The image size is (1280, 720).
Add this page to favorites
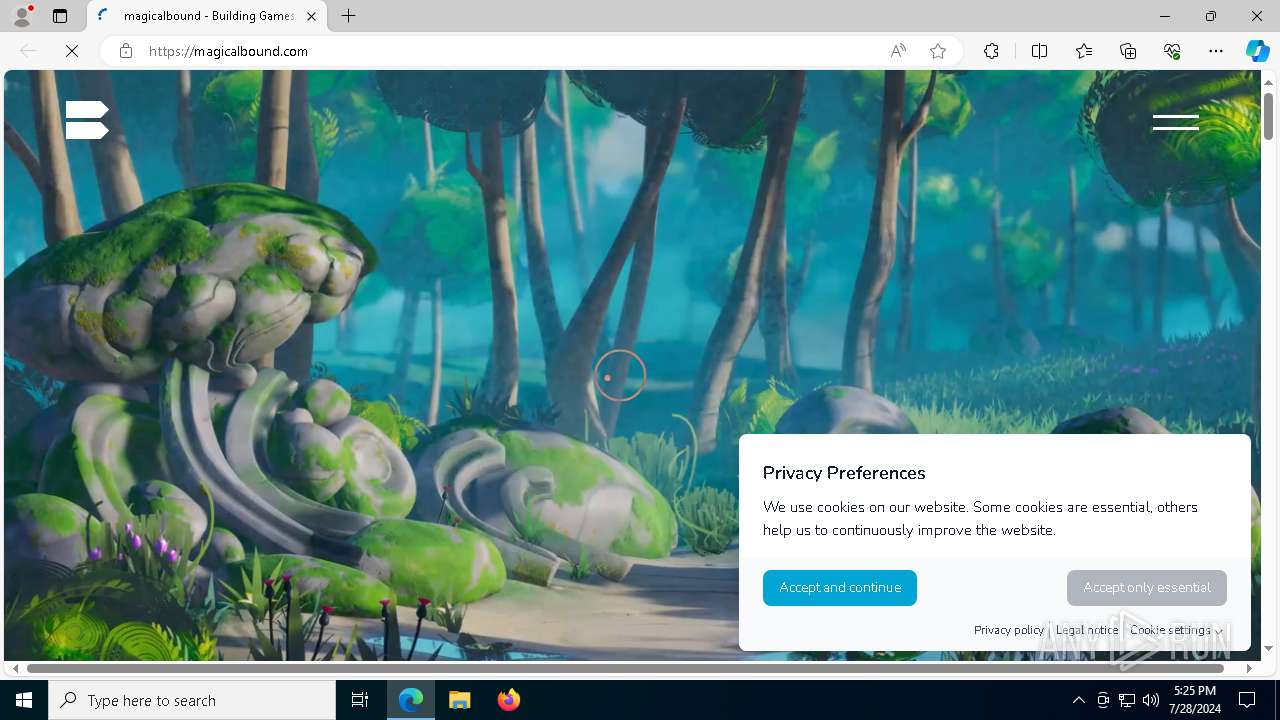938,51
